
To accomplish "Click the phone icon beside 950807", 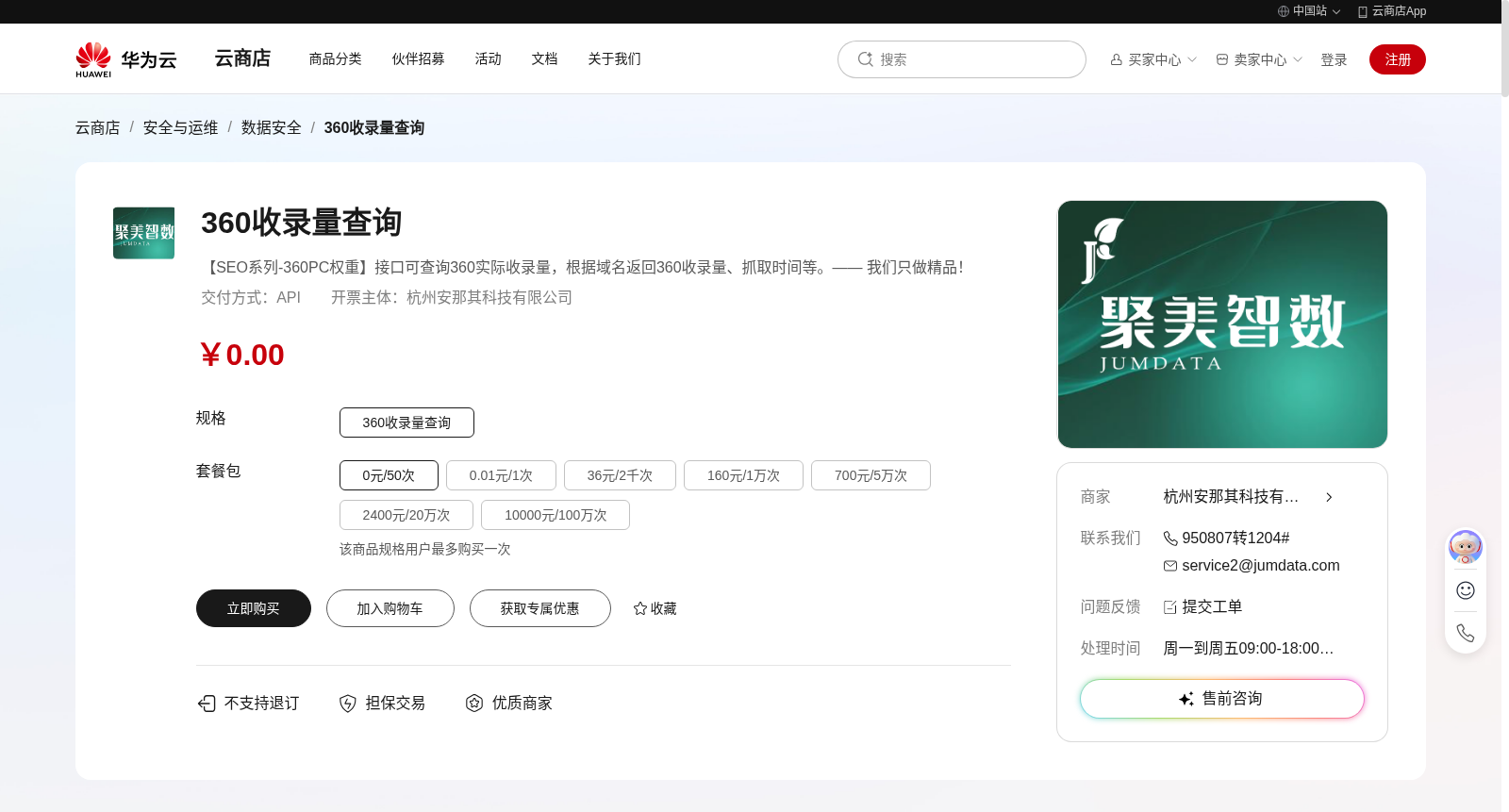I will point(1170,539).
